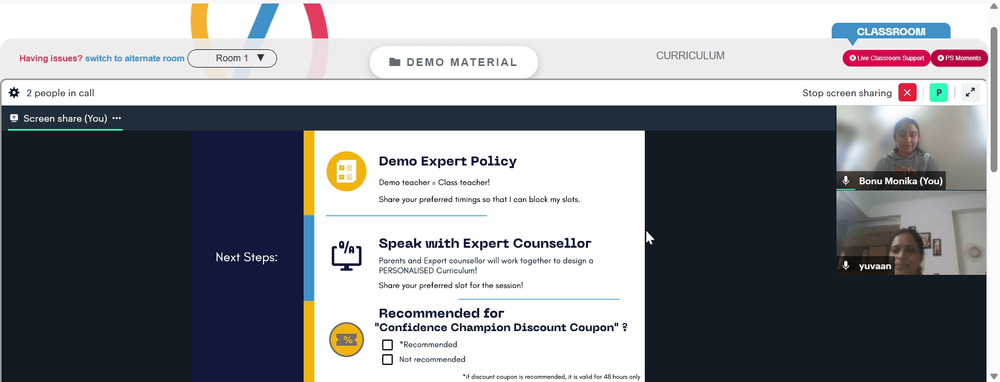Image resolution: width=1000 pixels, height=382 pixels.
Task: Click '2 people in call' text
Action: [x=61, y=93]
